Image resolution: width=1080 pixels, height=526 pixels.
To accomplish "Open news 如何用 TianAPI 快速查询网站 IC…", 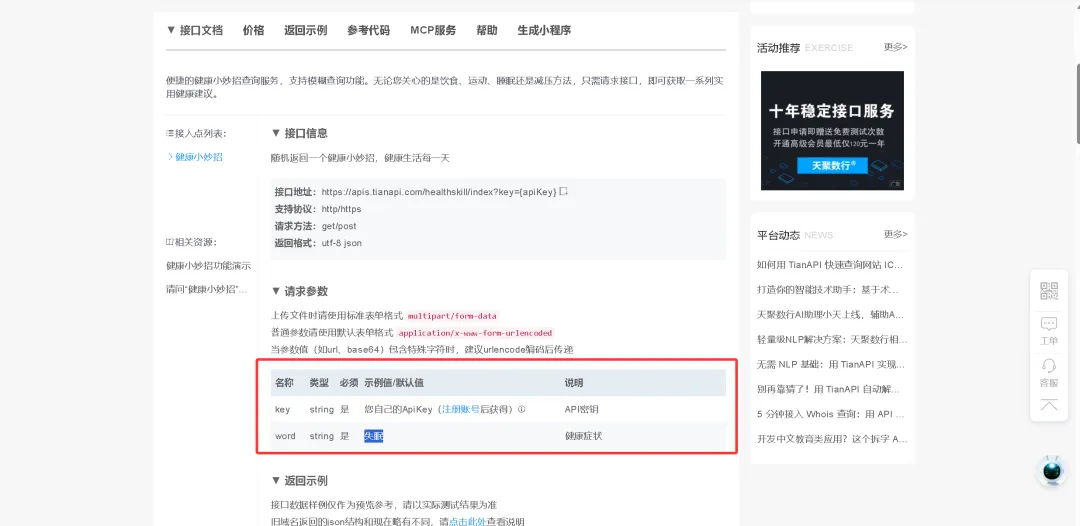I will [829, 264].
